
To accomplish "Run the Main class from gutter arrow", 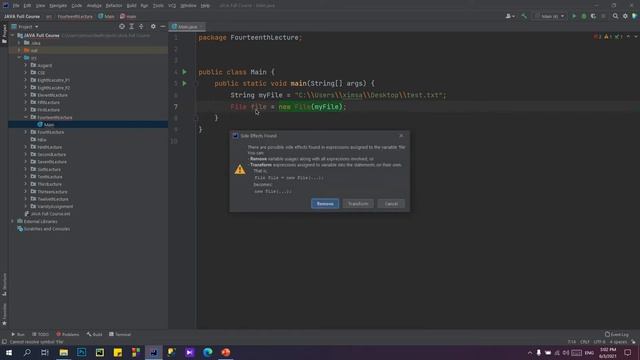I will [x=184, y=72].
